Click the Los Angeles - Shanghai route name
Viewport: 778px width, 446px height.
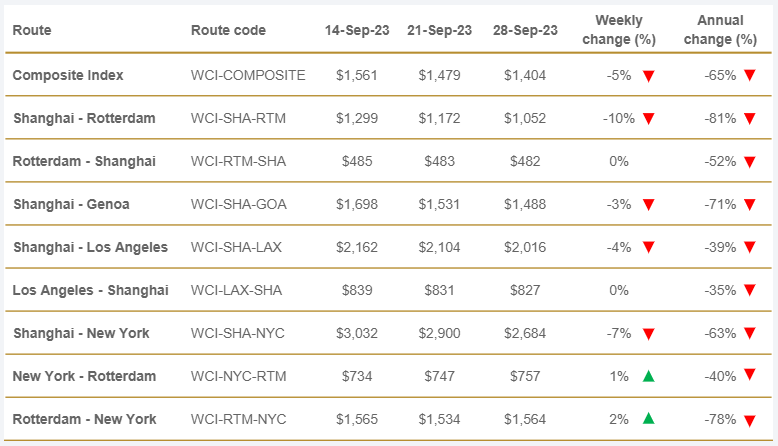[90, 290]
